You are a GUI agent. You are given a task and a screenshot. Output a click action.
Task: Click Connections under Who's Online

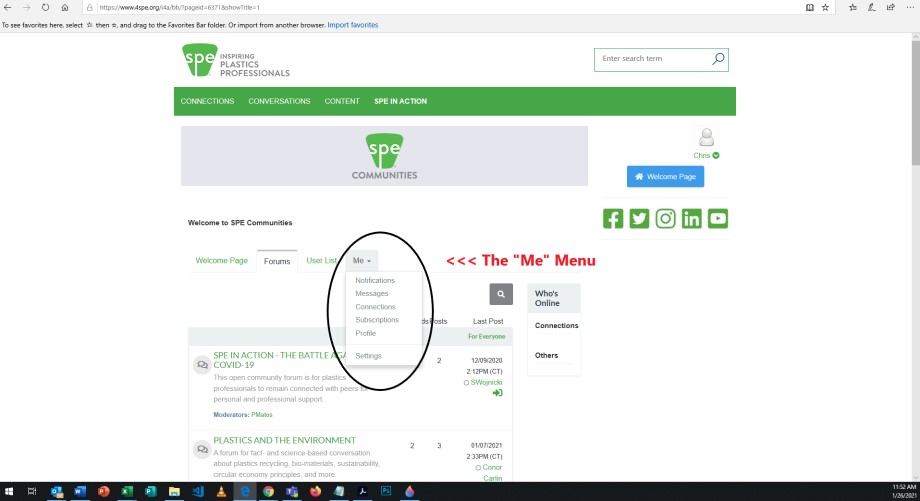556,326
